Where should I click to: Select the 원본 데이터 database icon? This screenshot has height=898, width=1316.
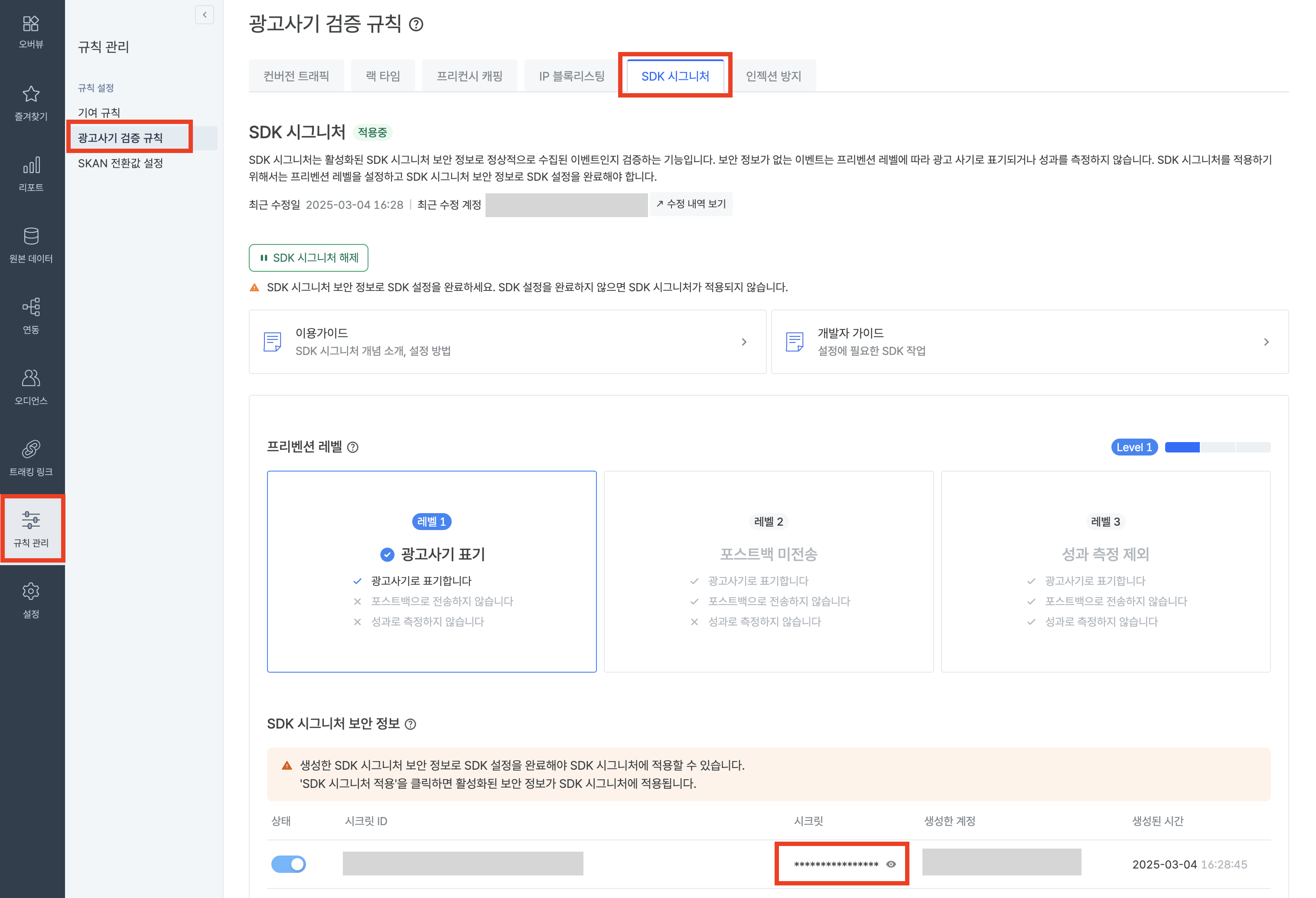[31, 236]
